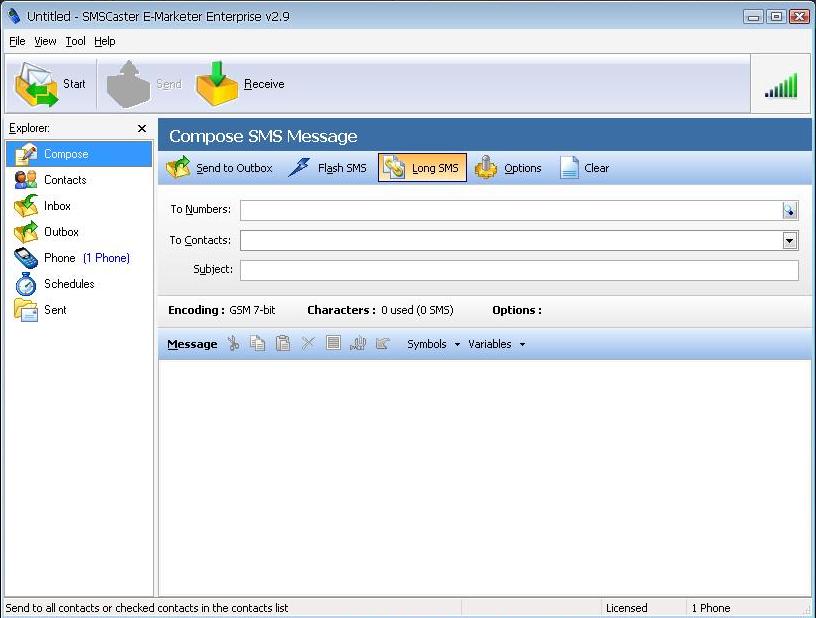The height and width of the screenshot is (618, 816).
Task: Click the signal strength bars indicator
Action: (781, 86)
